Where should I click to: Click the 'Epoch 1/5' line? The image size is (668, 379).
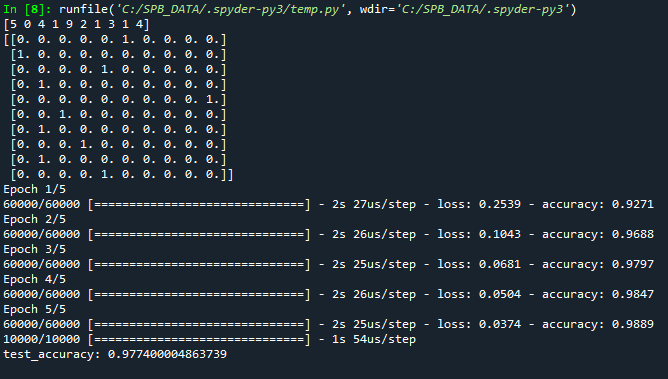[35, 190]
